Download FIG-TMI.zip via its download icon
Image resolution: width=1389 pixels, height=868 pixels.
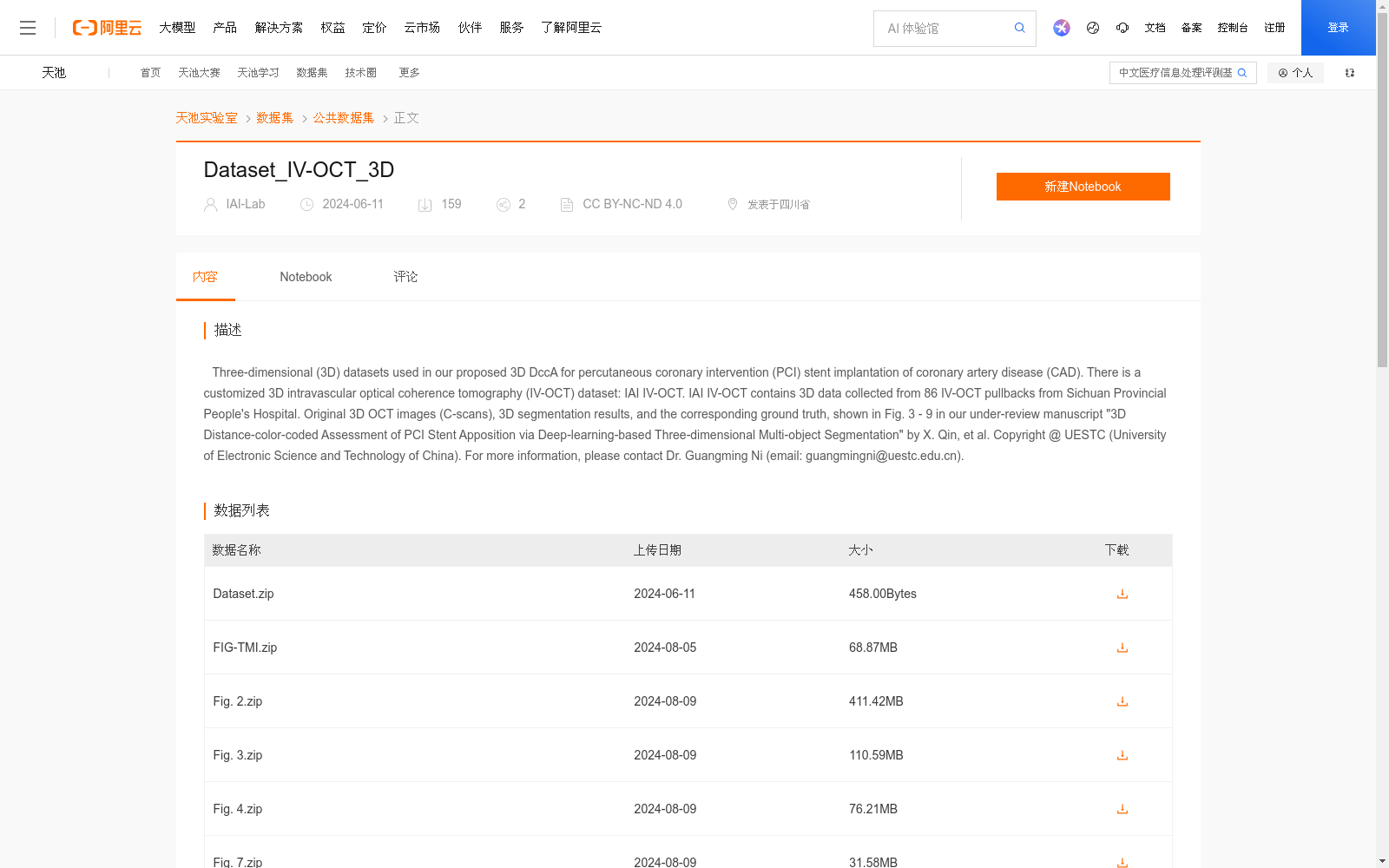click(x=1122, y=648)
